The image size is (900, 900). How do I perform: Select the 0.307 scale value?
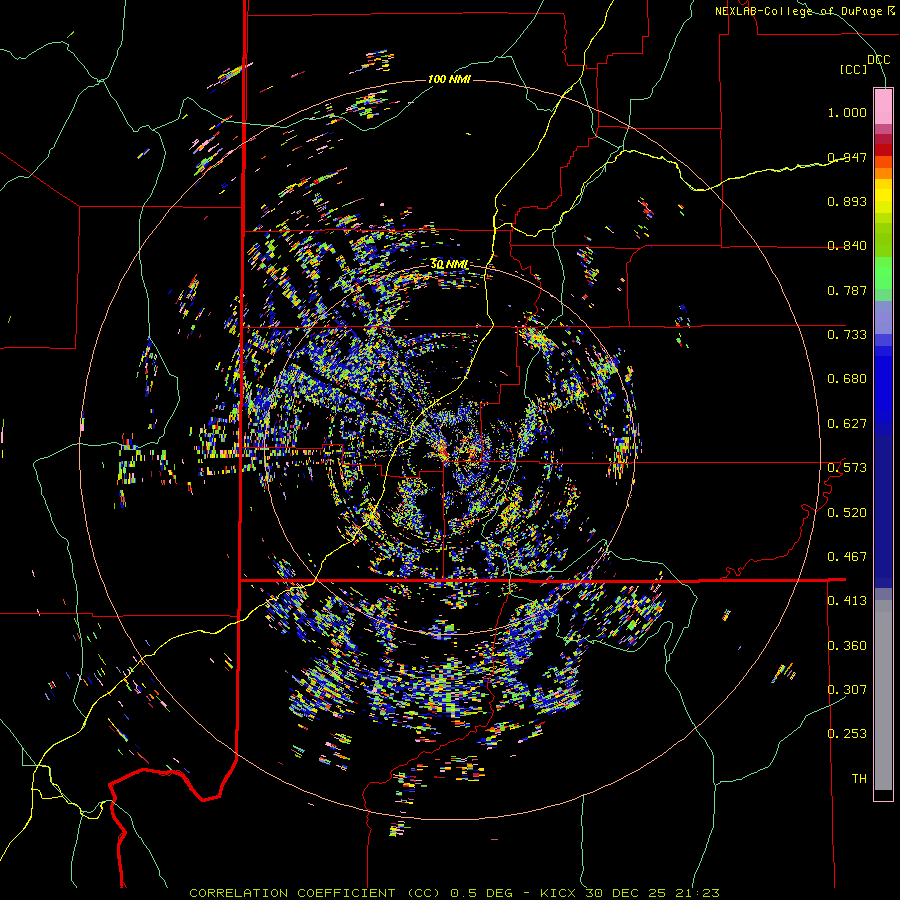(847, 689)
